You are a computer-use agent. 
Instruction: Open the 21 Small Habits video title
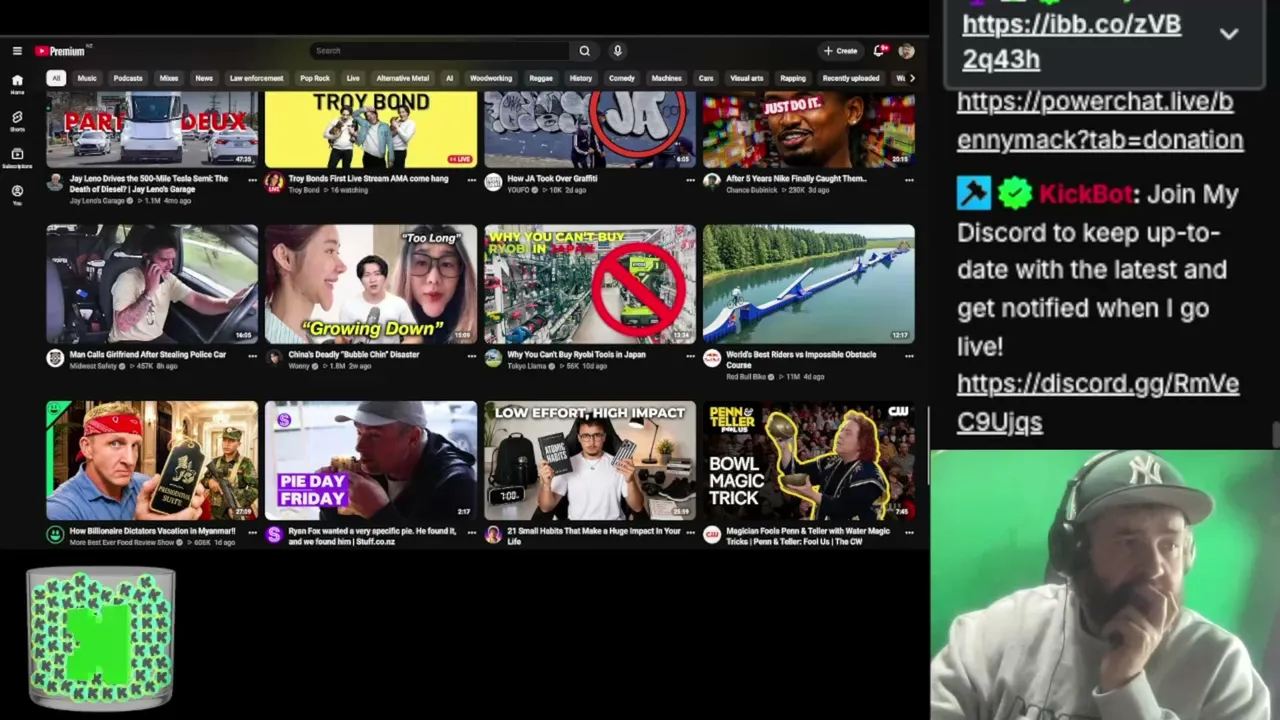tap(594, 536)
